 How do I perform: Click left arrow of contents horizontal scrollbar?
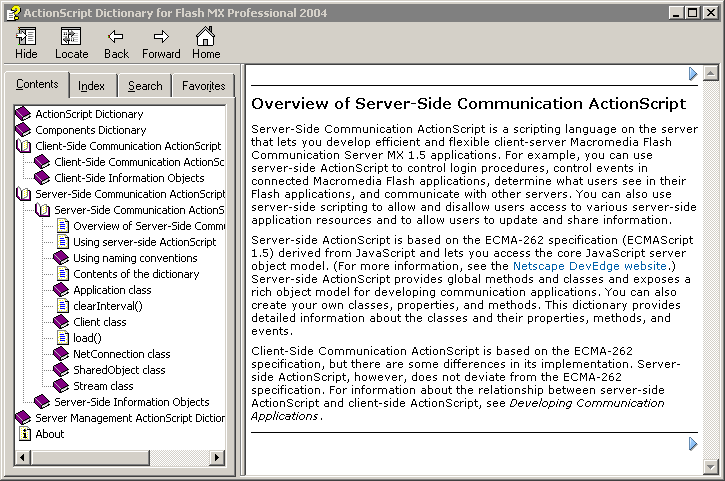[23, 457]
